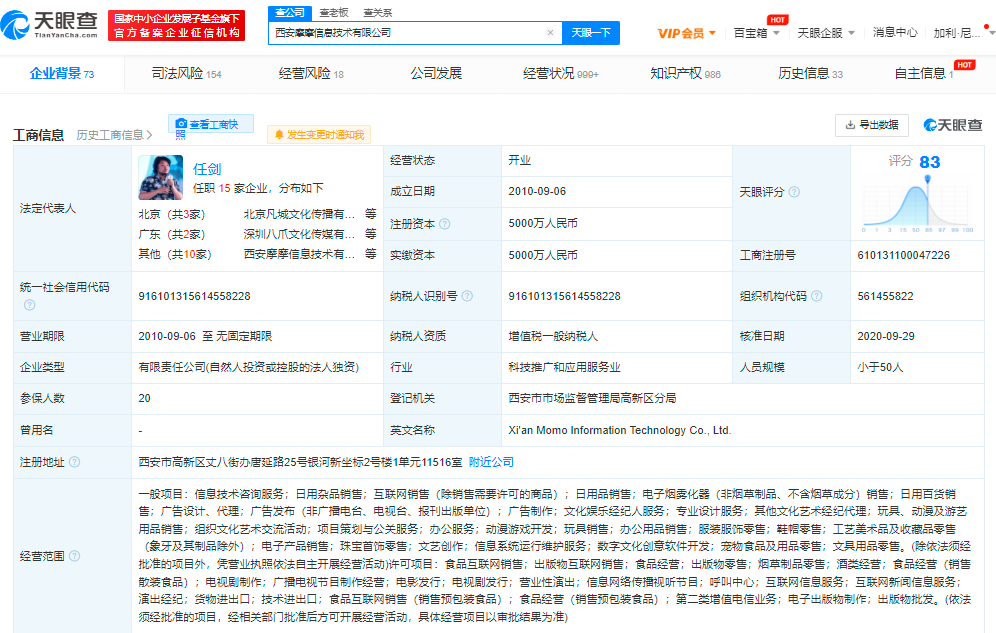Open the 经营风险 tab
The height and width of the screenshot is (633, 996).
coord(311,74)
